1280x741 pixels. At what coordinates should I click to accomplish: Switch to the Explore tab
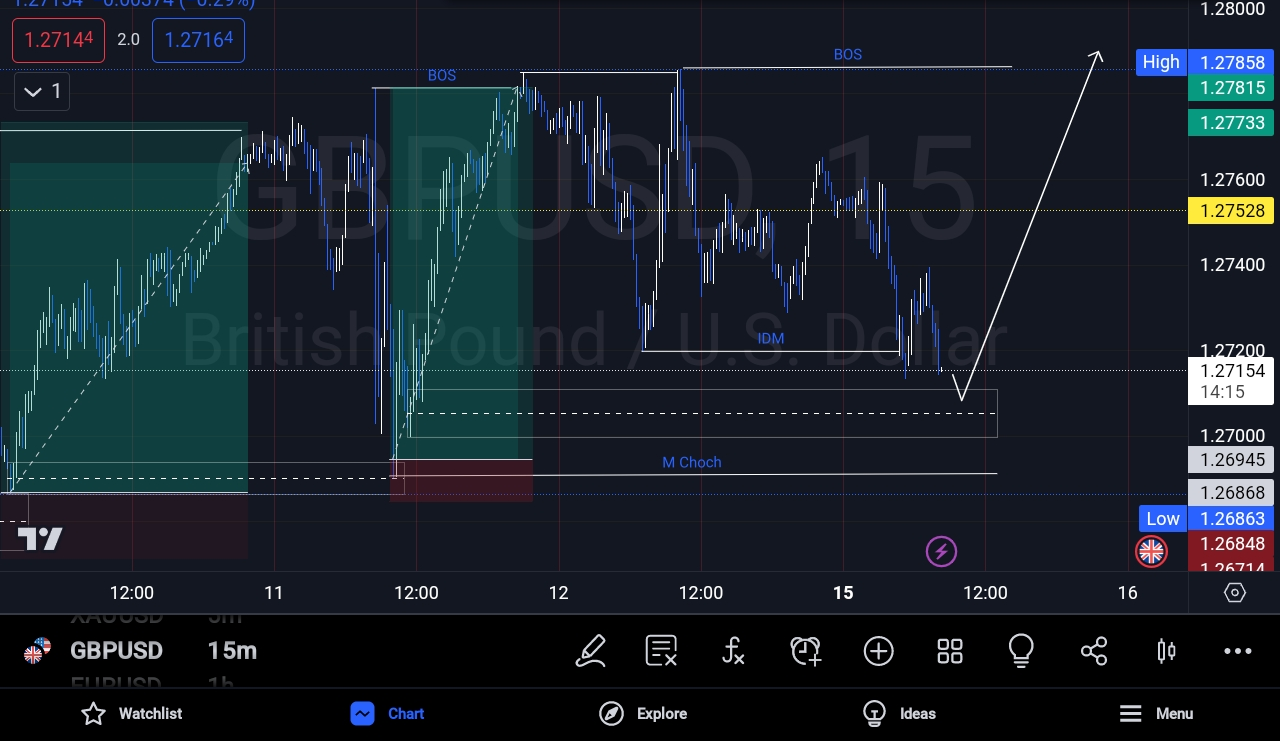pos(643,713)
